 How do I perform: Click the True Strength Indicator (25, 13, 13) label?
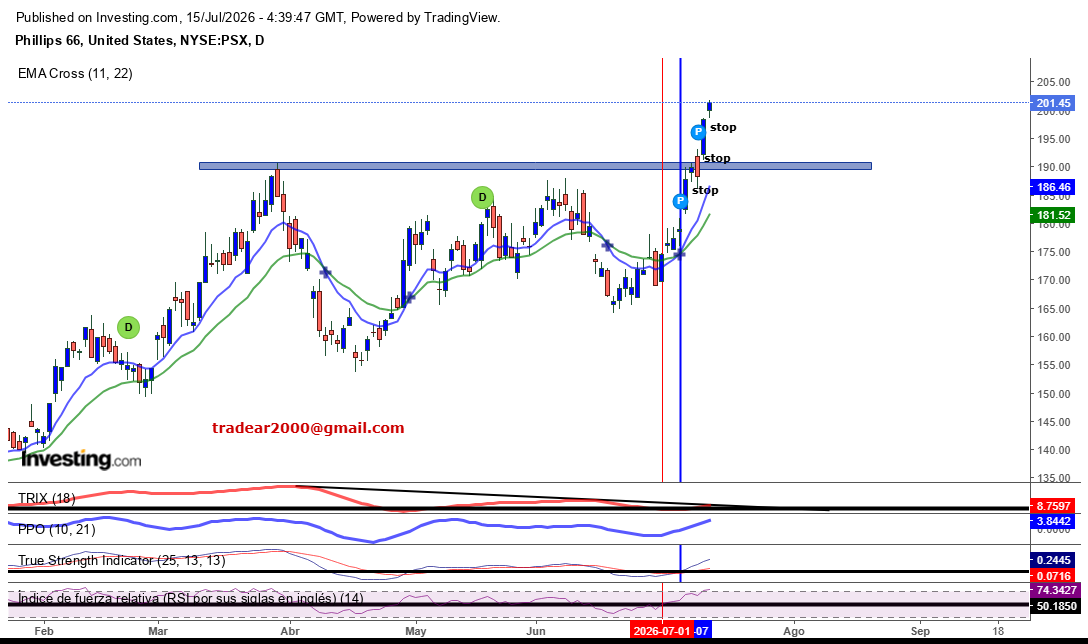(x=121, y=560)
